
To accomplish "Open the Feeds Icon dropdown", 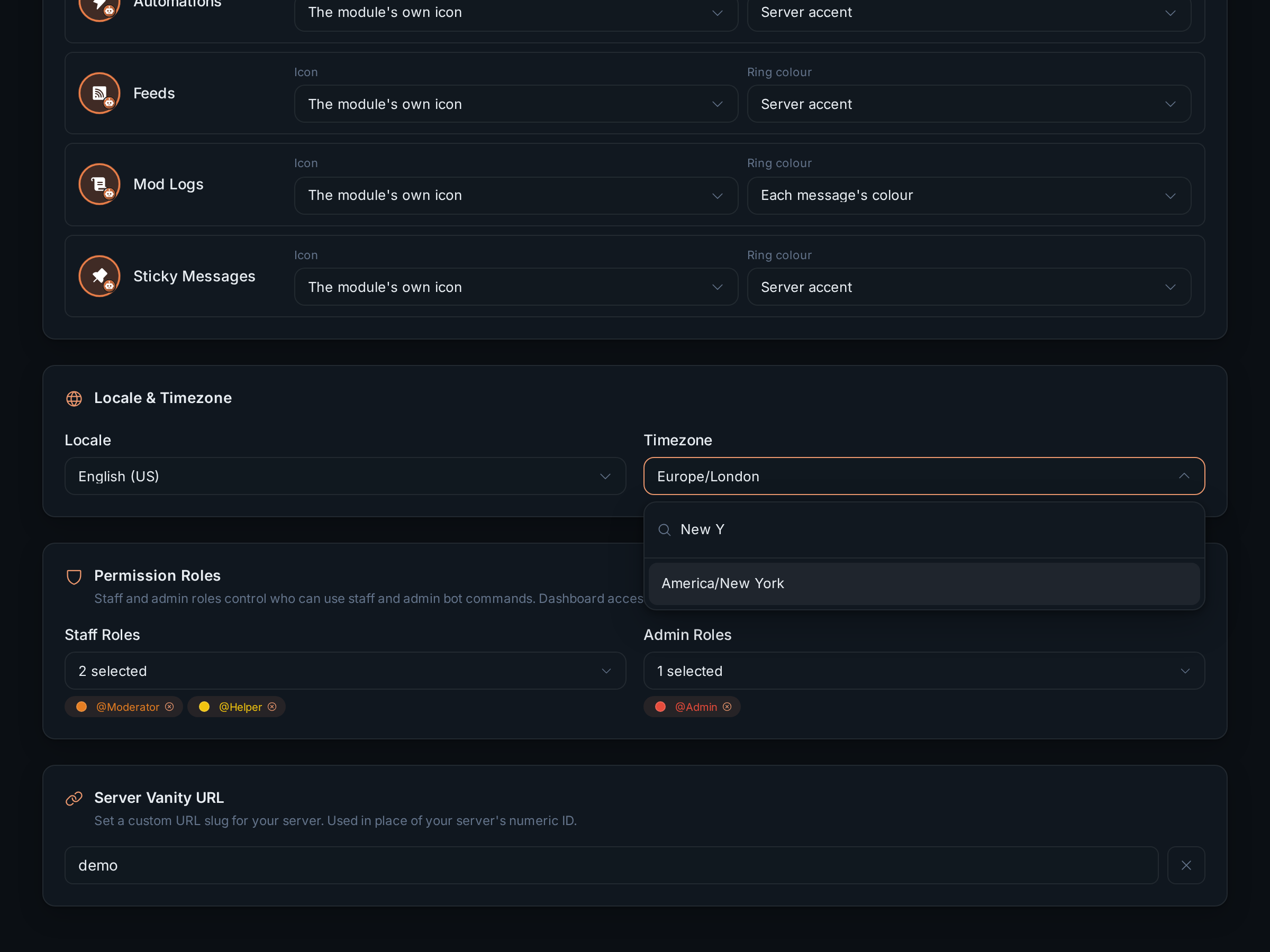I will [516, 104].
